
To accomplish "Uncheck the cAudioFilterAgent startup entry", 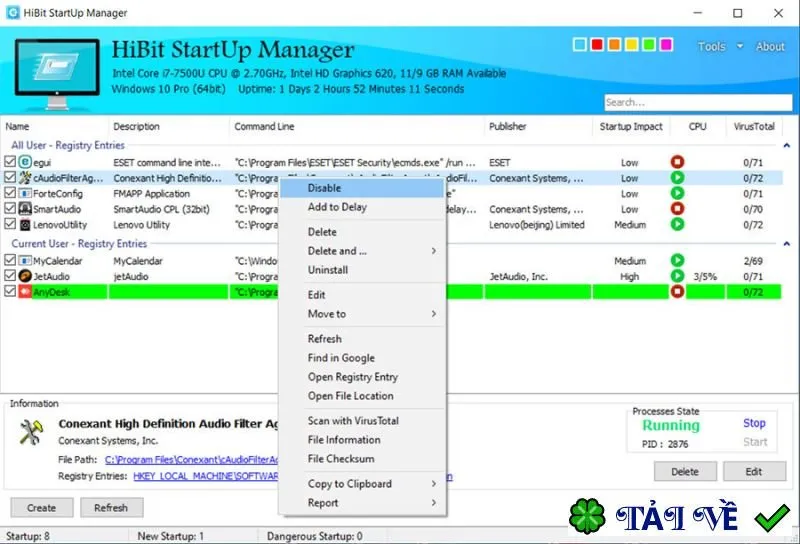I will point(10,178).
